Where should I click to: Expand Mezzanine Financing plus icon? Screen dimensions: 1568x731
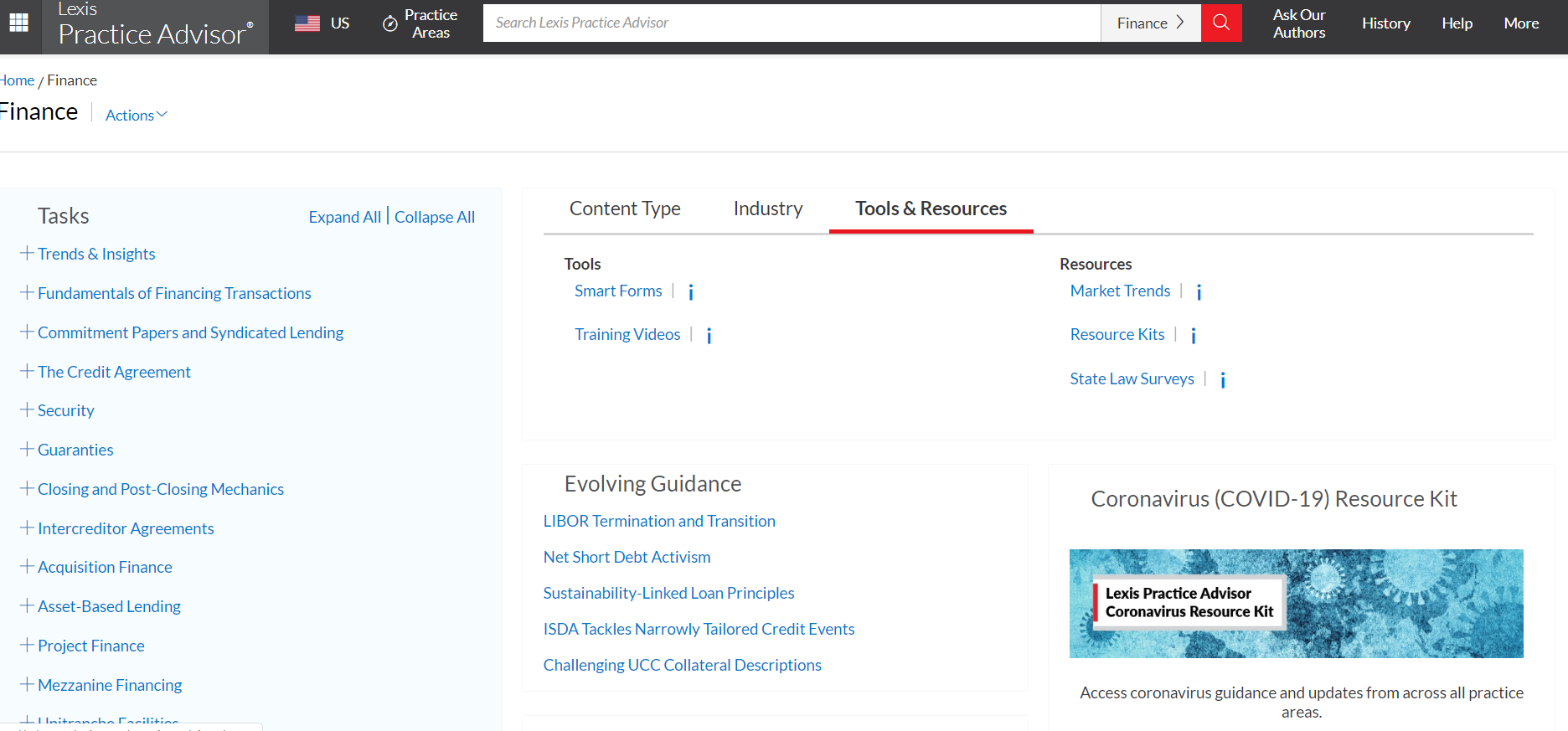tap(27, 684)
